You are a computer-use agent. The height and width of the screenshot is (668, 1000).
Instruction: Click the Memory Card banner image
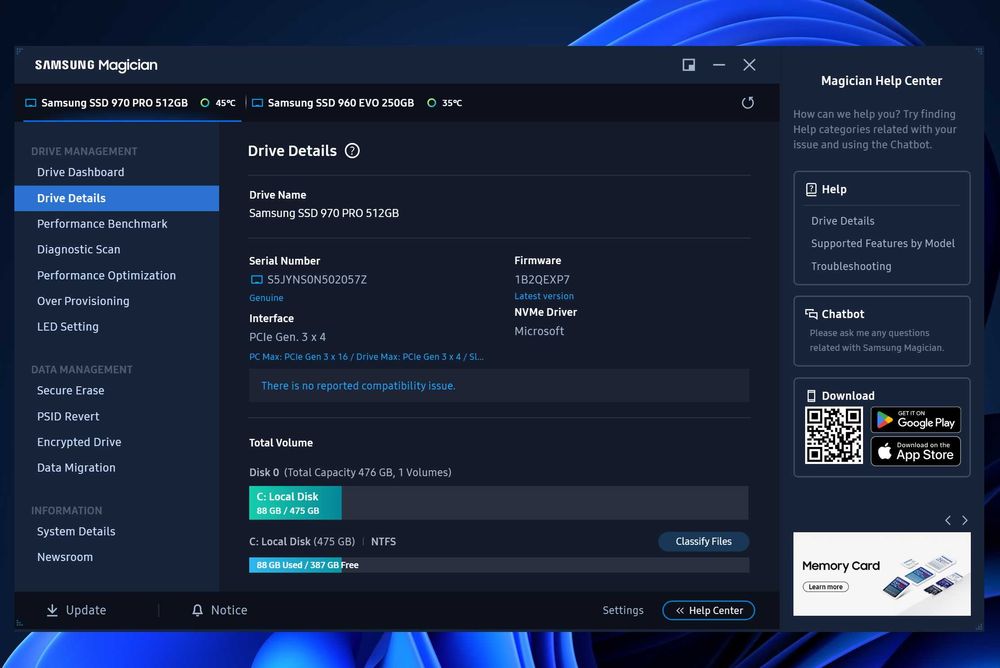[882, 574]
